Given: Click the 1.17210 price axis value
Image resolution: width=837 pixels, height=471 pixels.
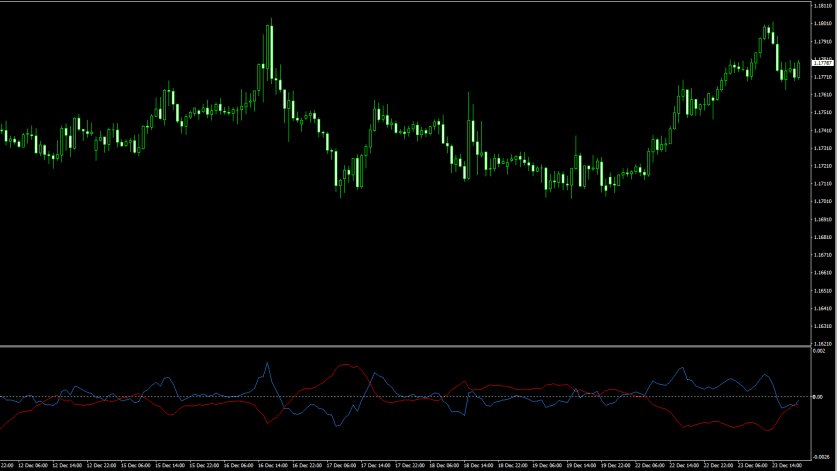Looking at the screenshot, I should 823,166.
